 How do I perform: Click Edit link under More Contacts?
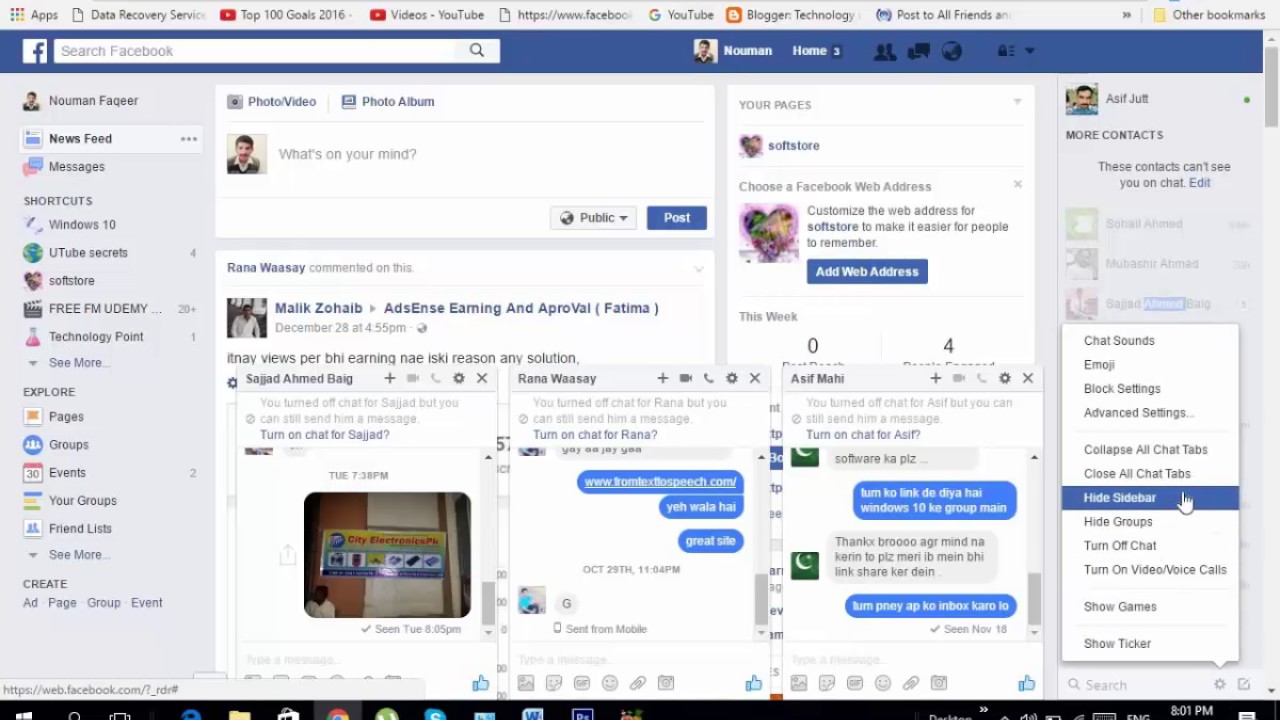point(1200,183)
